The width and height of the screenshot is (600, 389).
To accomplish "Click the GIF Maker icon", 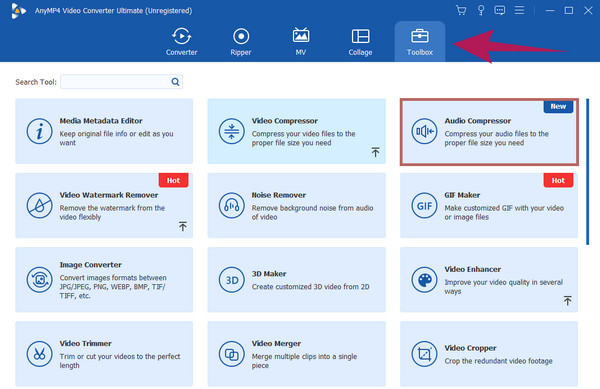I will tap(424, 205).
